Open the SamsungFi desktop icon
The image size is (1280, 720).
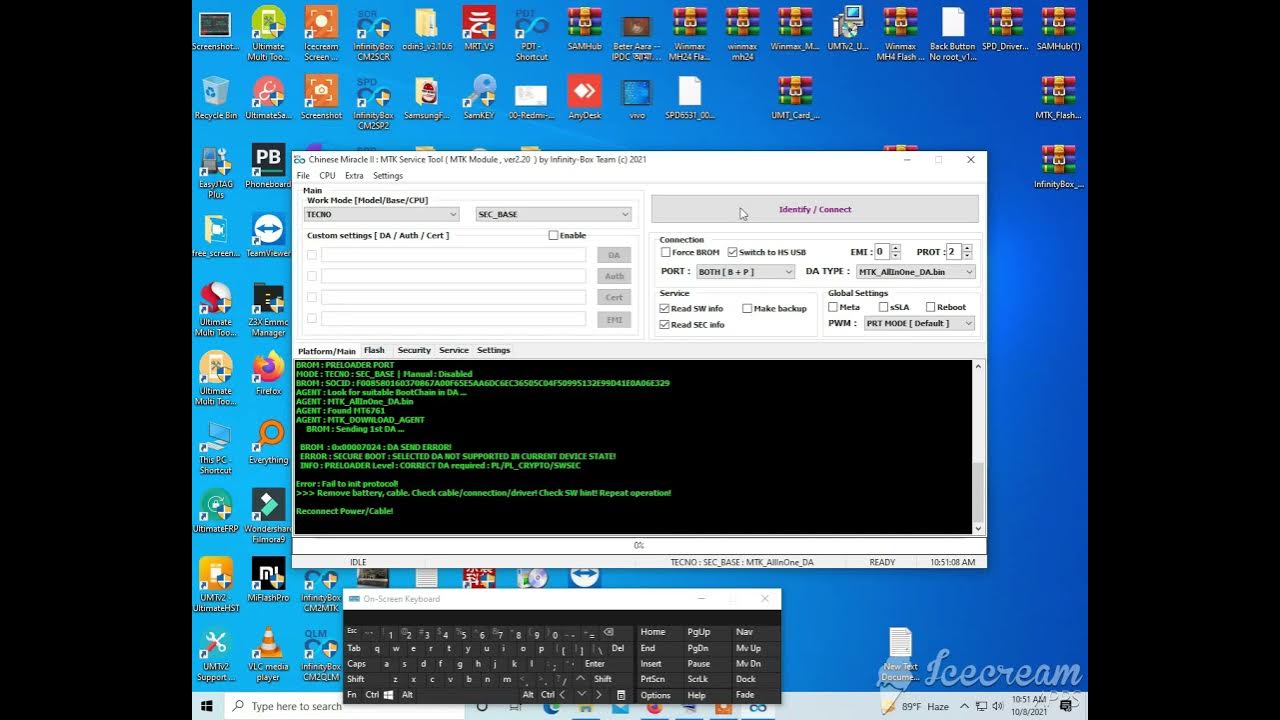point(427,97)
